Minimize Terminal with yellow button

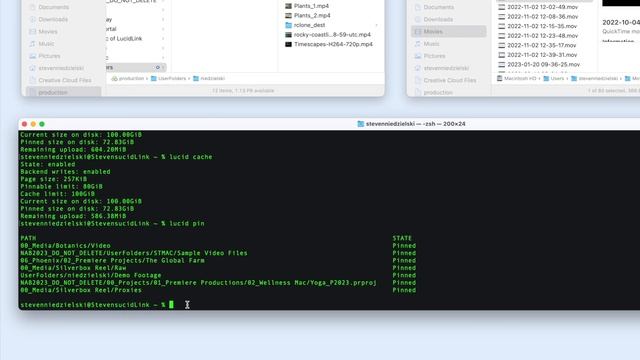click(x=33, y=124)
